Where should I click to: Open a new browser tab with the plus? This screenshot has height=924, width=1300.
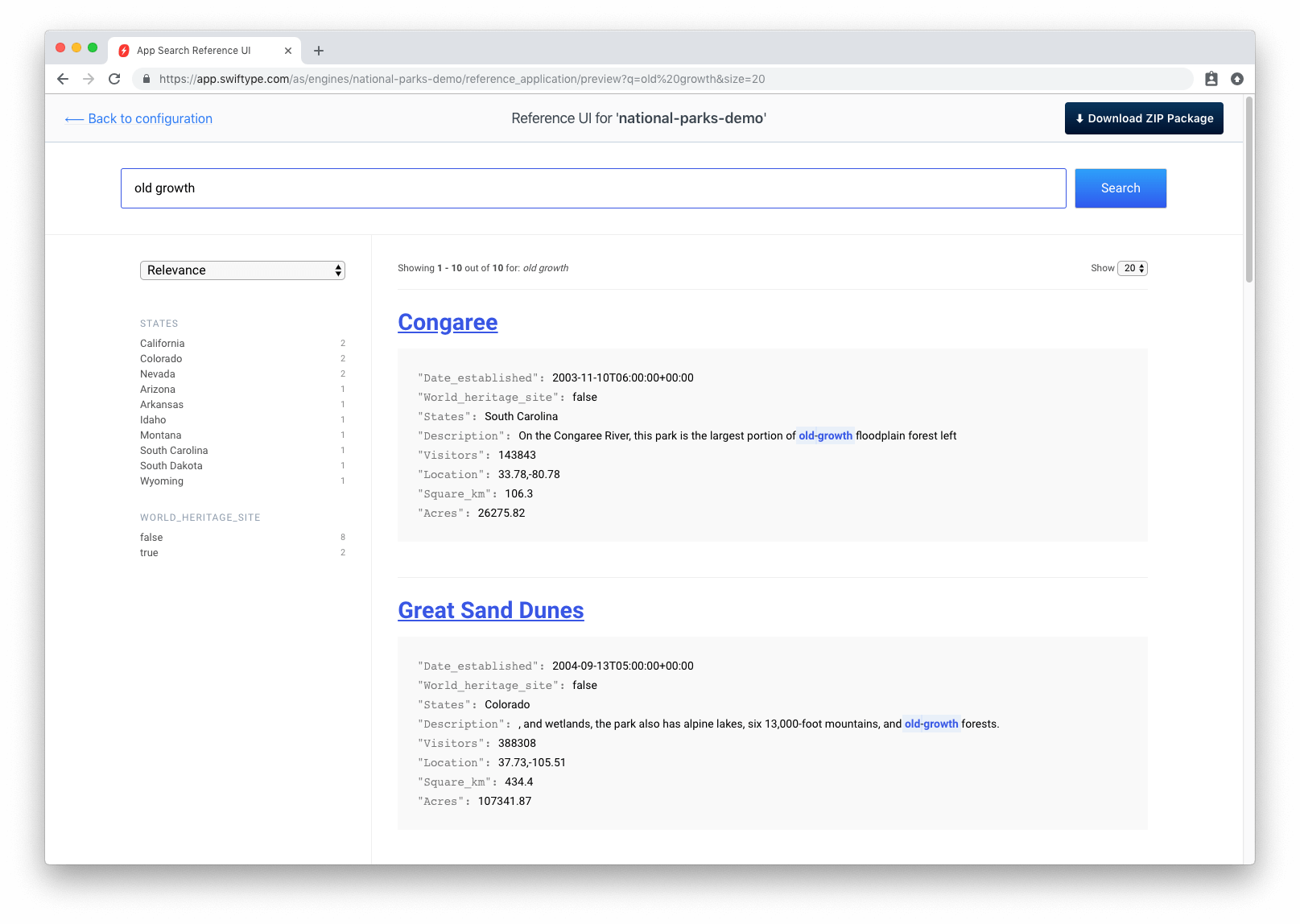coord(319,50)
